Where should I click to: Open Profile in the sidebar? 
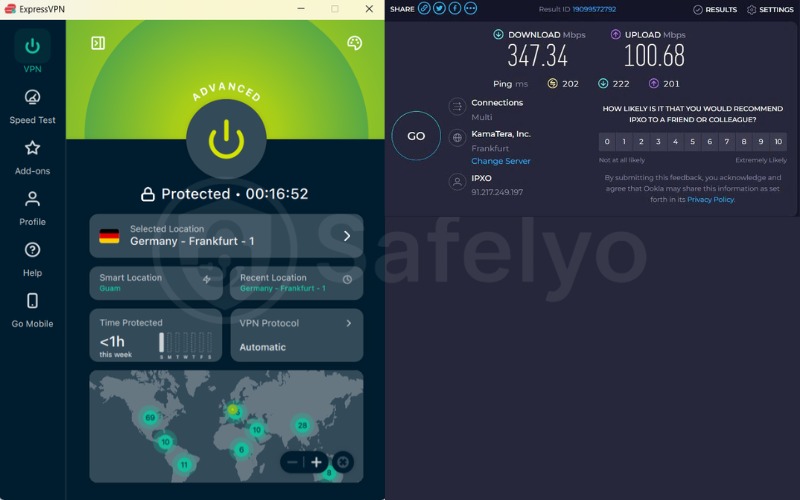click(32, 208)
